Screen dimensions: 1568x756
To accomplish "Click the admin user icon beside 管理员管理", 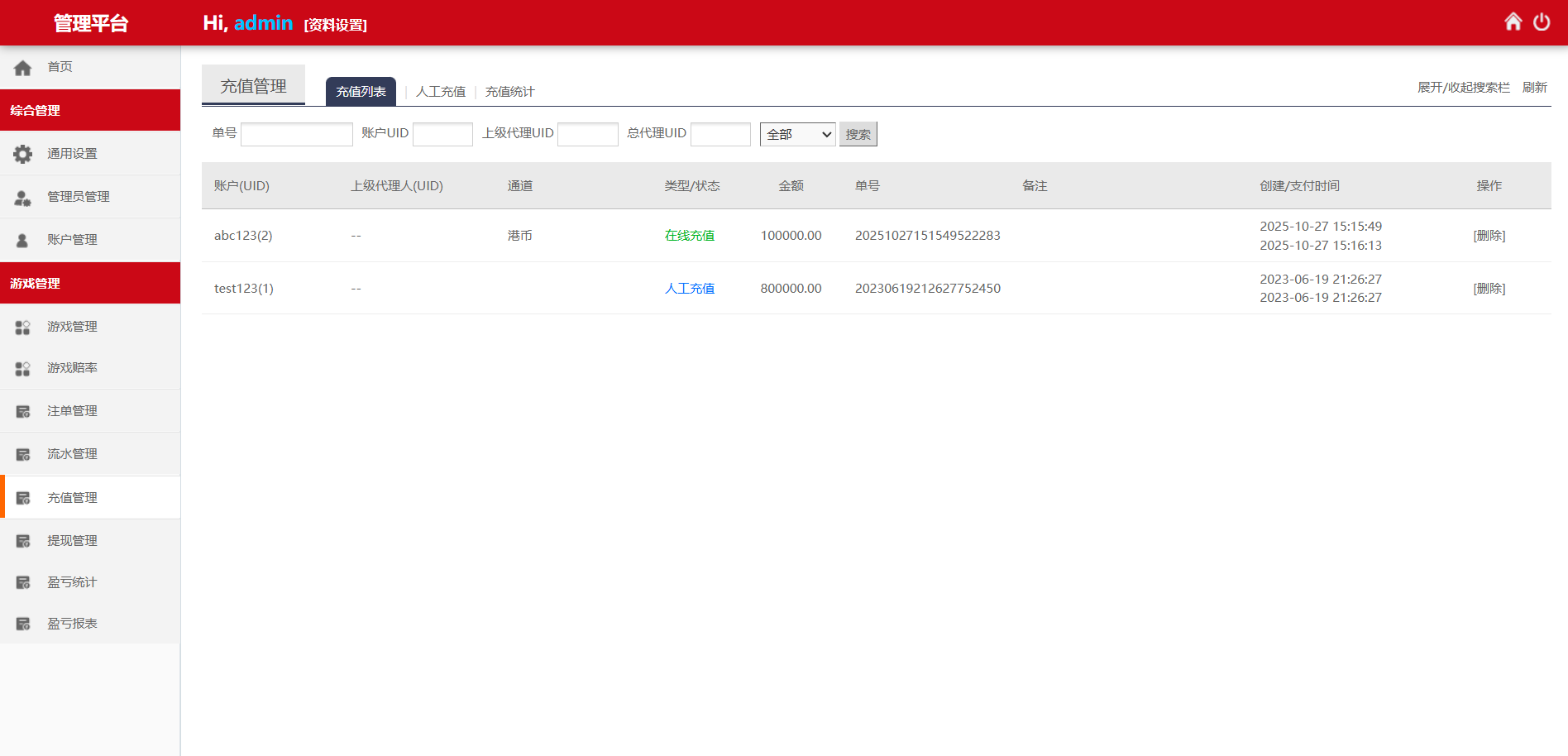I will (22, 197).
